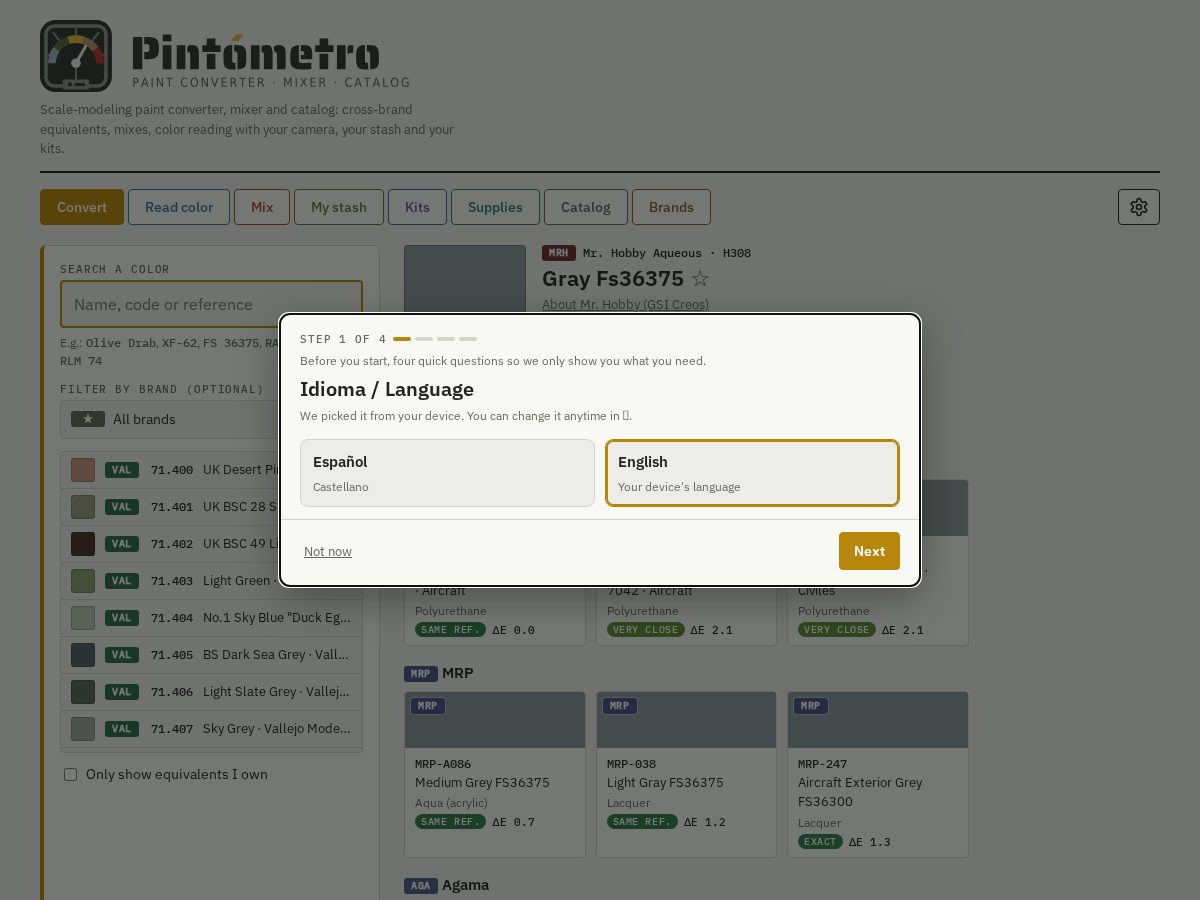Screen dimensions: 1200x900
Task: Open the MRP-247 Aircraft Exterior Grey card
Action: pyautogui.click(x=878, y=774)
